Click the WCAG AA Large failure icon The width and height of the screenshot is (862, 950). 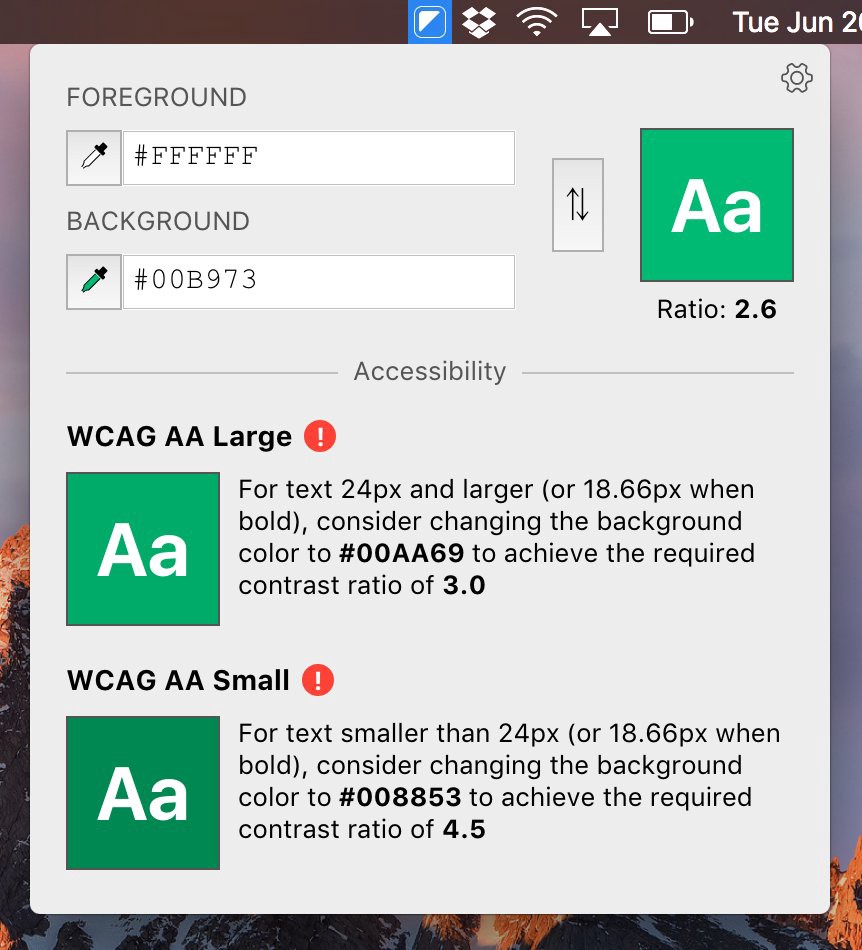(x=320, y=437)
